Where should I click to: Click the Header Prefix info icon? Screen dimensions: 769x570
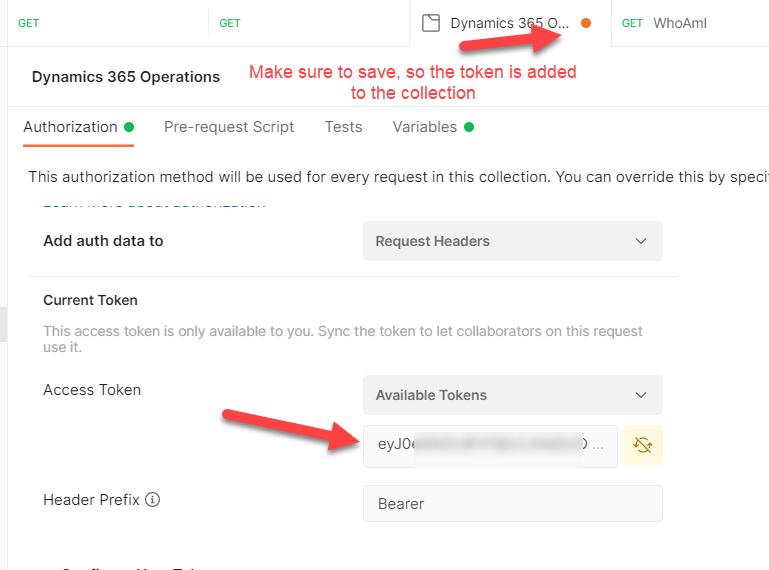pos(153,499)
